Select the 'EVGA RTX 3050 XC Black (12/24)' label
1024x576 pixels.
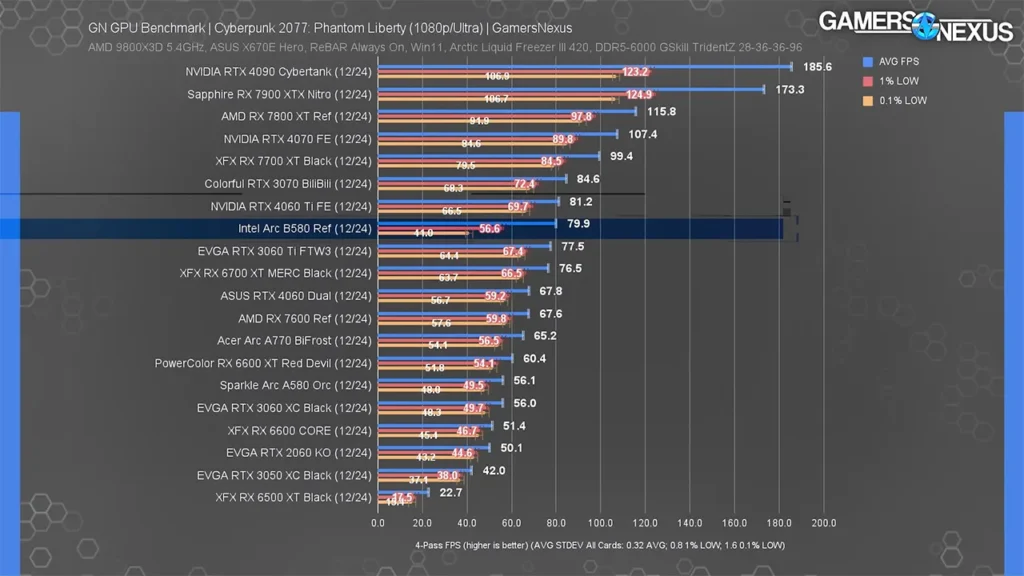284,475
